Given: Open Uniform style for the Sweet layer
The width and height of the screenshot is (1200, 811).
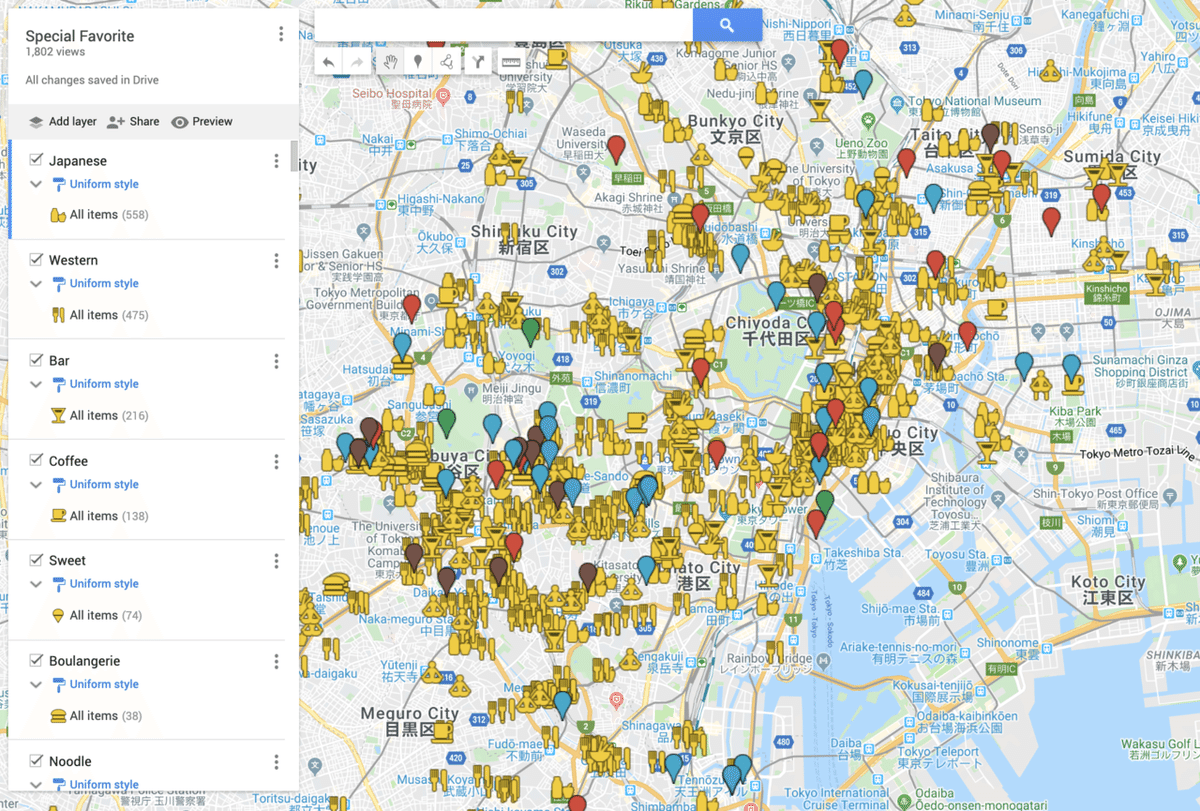Looking at the screenshot, I should 104,584.
